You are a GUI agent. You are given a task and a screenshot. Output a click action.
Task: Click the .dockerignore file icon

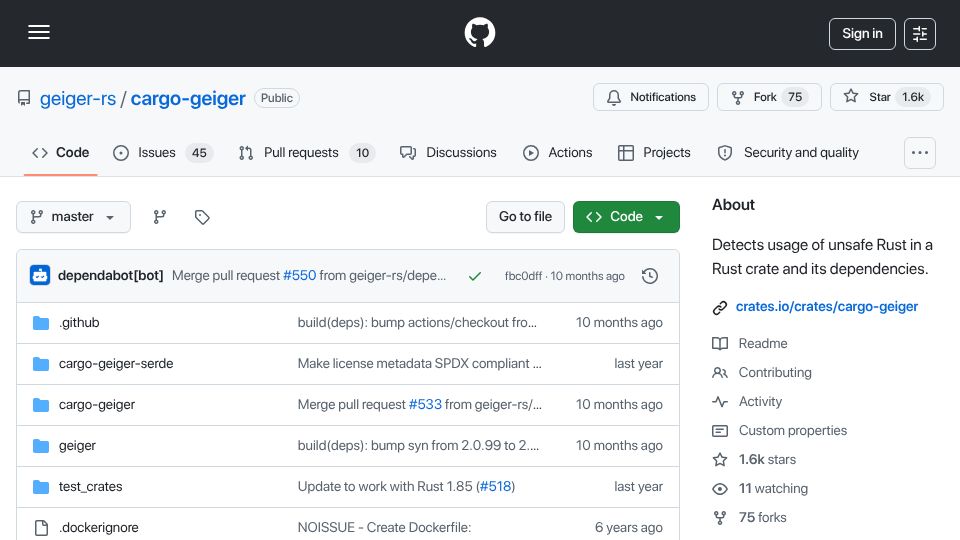pos(41,528)
